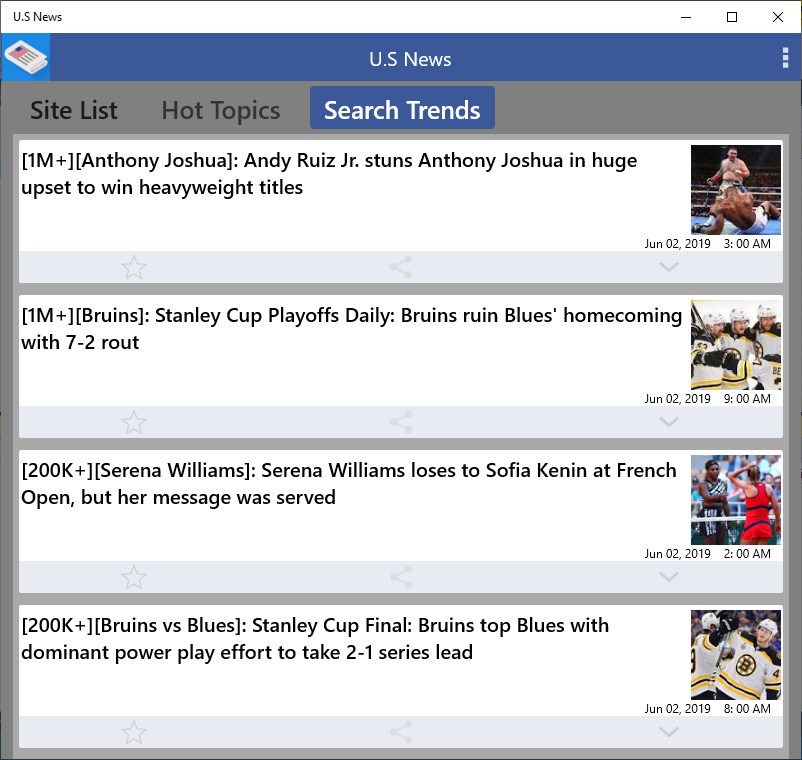Star the Bruins vs Blues article

(x=134, y=732)
